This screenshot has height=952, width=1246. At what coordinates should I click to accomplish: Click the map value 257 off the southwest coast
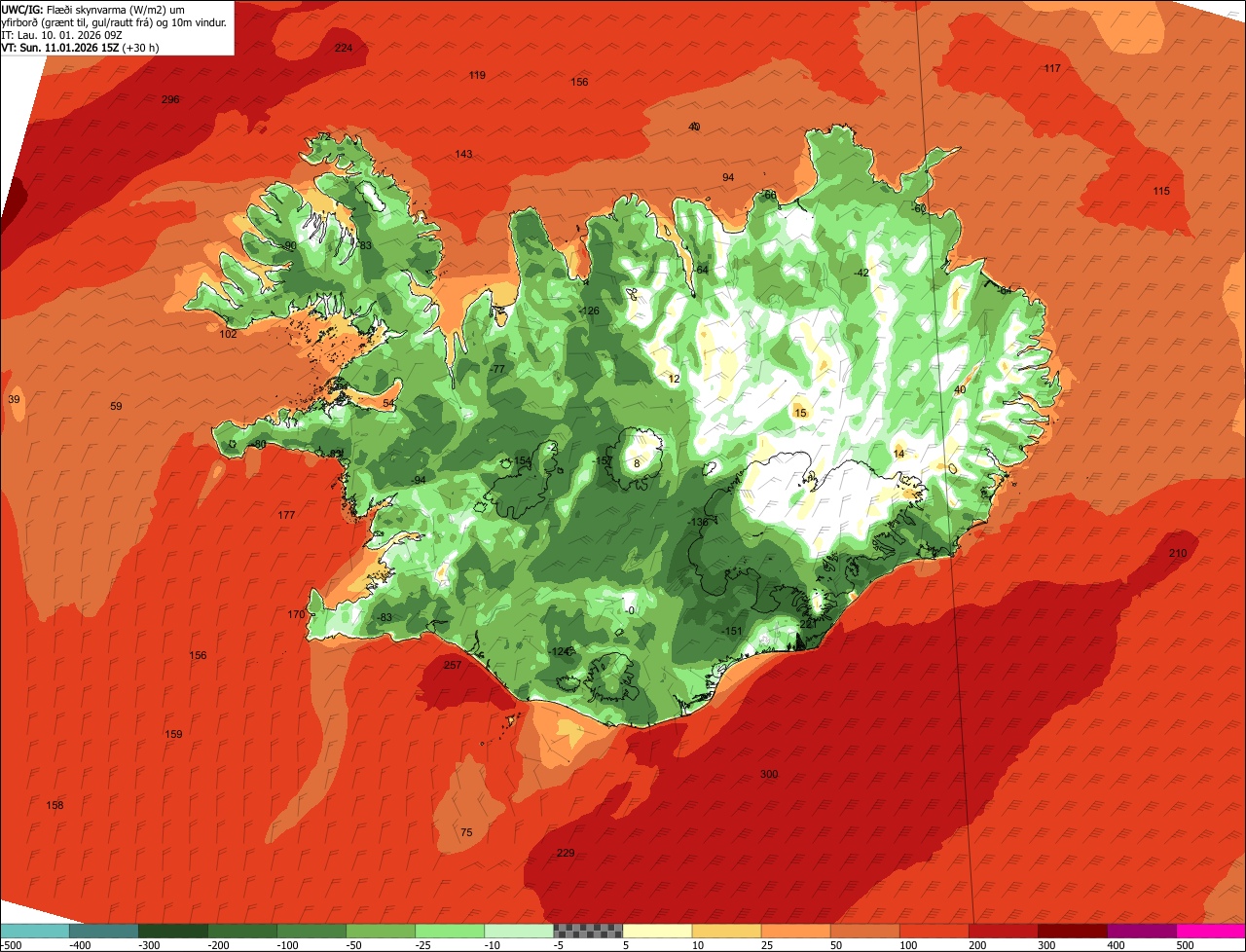(452, 665)
